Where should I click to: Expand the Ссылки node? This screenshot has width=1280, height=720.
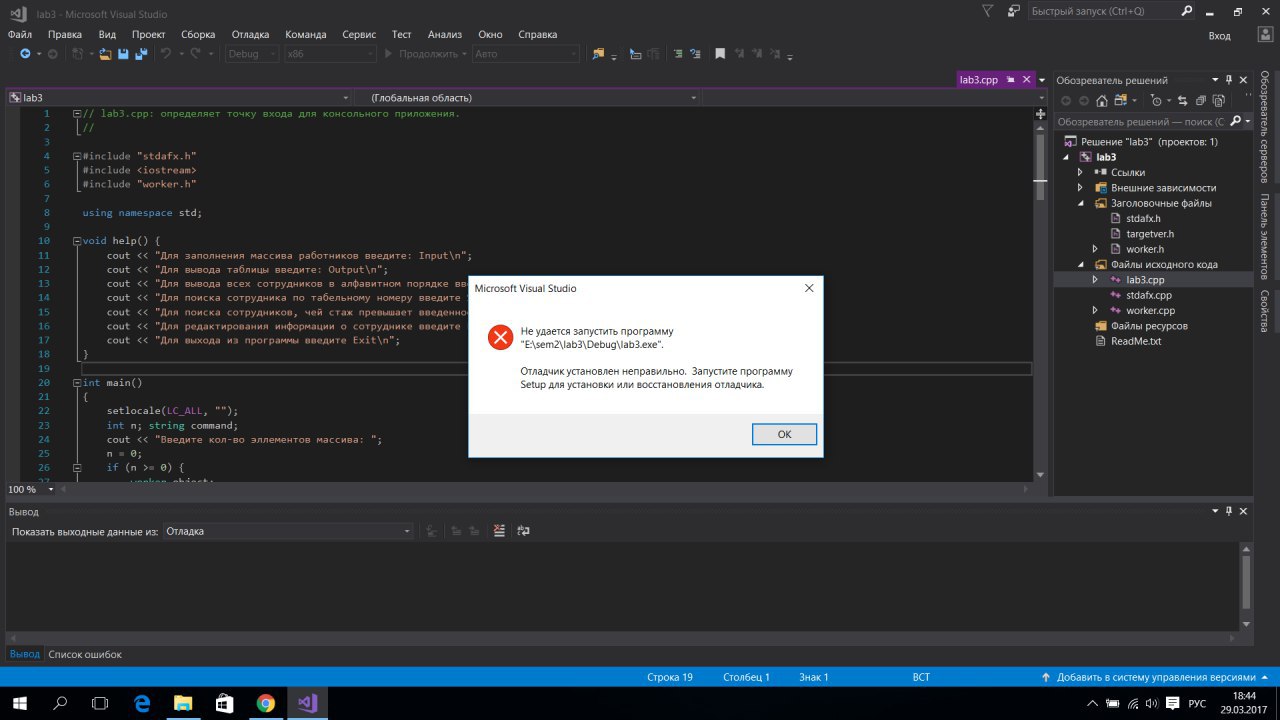(1080, 172)
